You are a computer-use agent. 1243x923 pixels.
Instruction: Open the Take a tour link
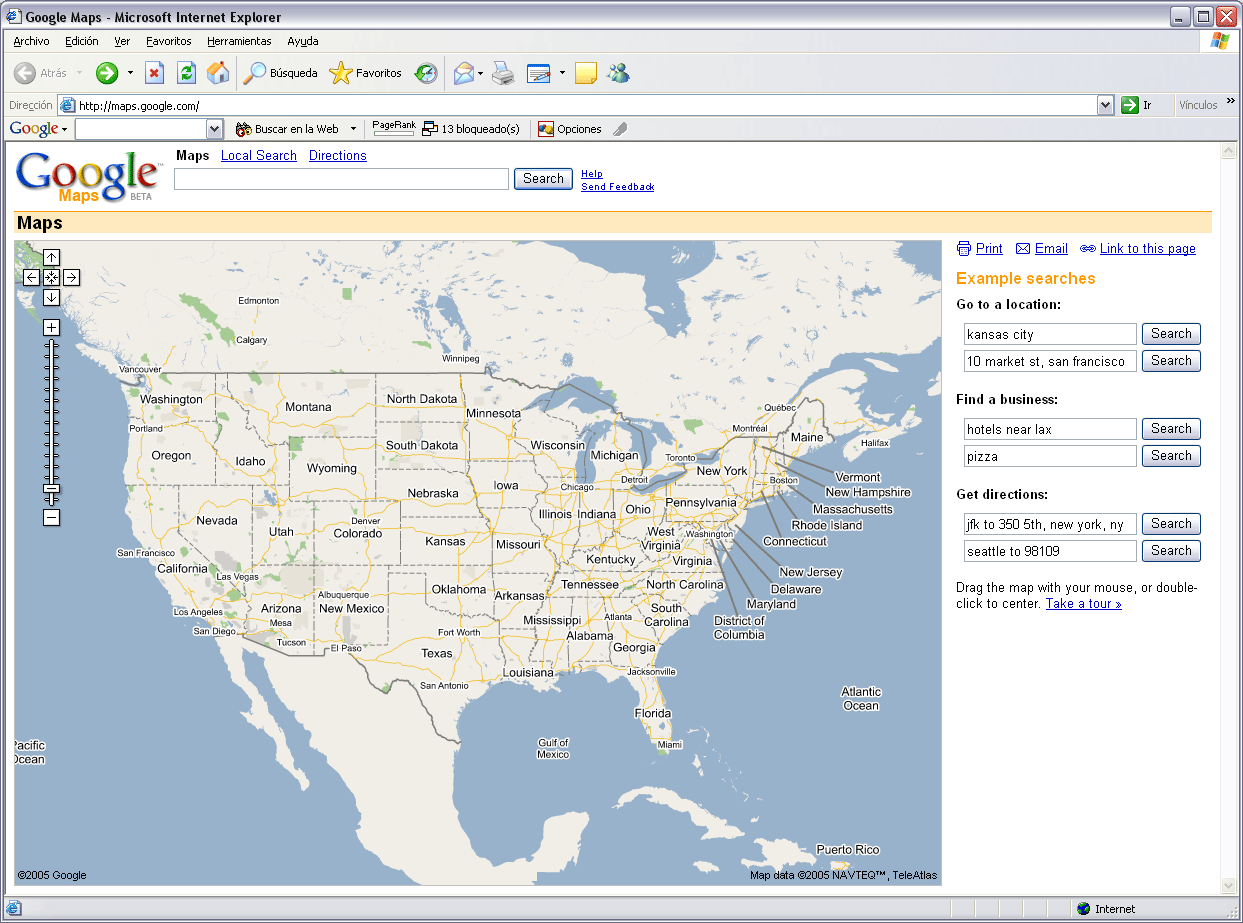(1084, 603)
